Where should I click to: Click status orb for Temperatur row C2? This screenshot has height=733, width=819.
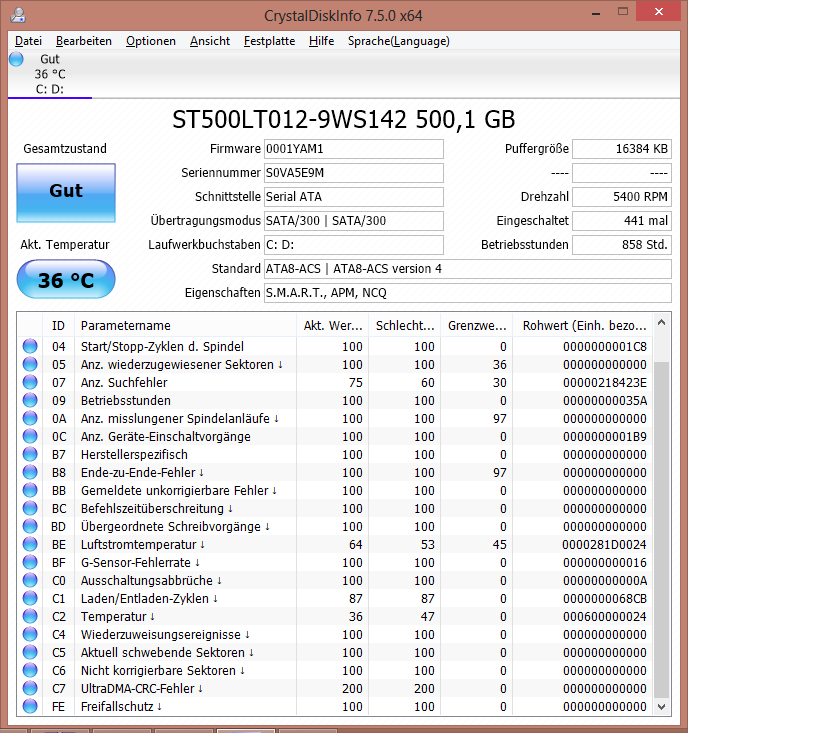[30, 616]
